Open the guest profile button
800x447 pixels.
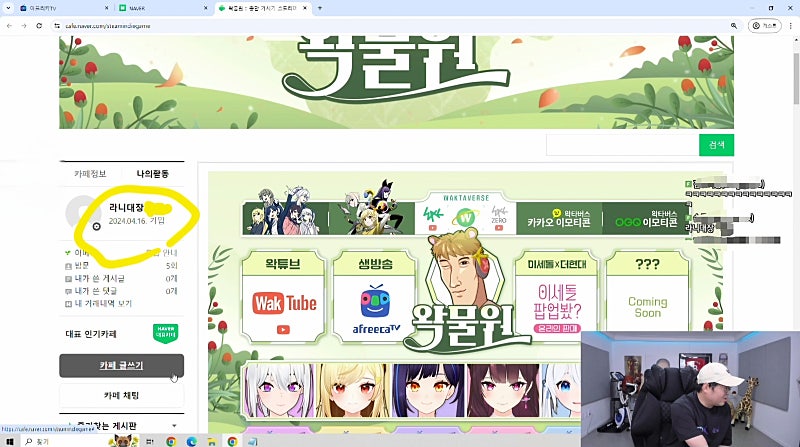(x=764, y=26)
